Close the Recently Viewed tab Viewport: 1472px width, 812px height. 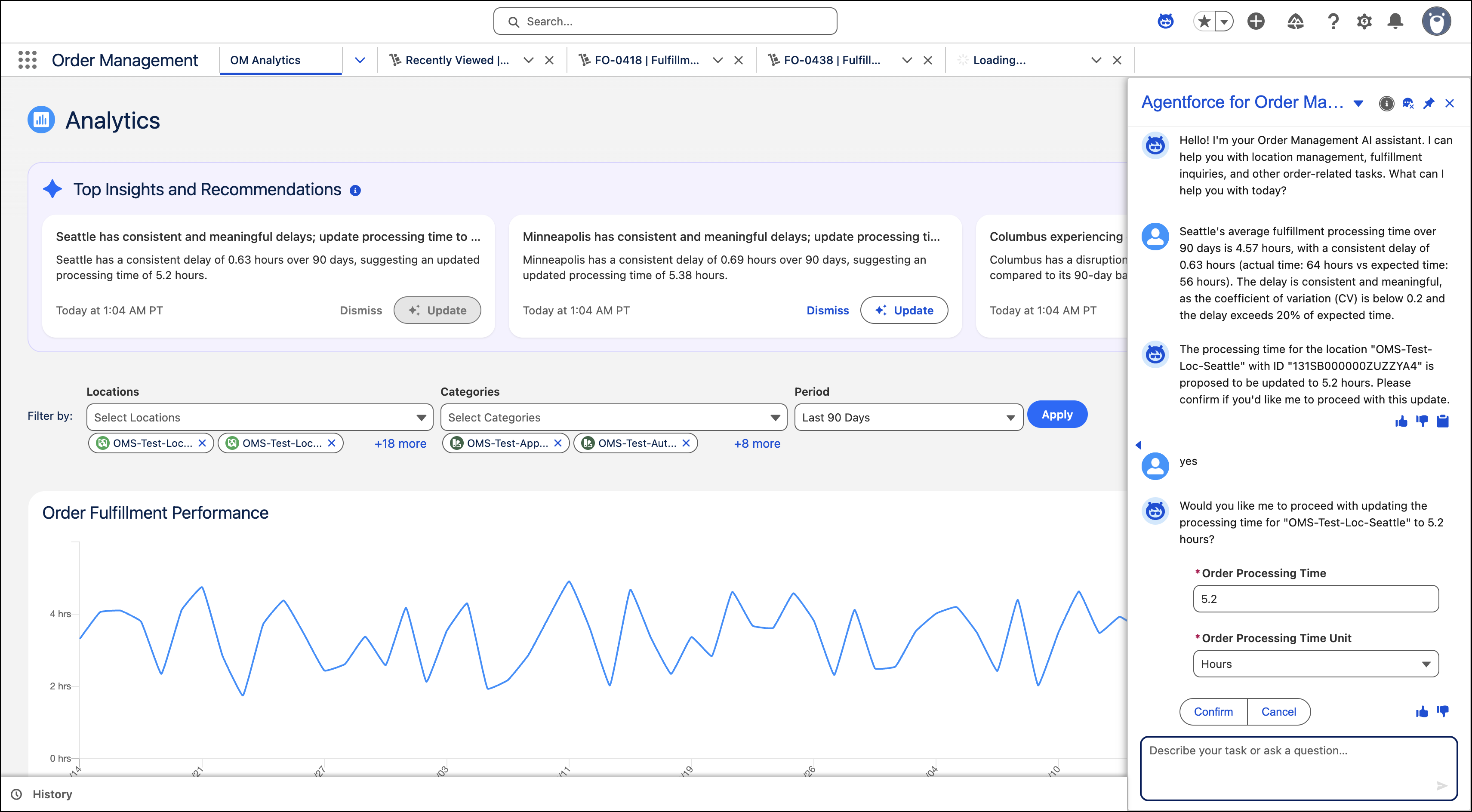[x=549, y=60]
